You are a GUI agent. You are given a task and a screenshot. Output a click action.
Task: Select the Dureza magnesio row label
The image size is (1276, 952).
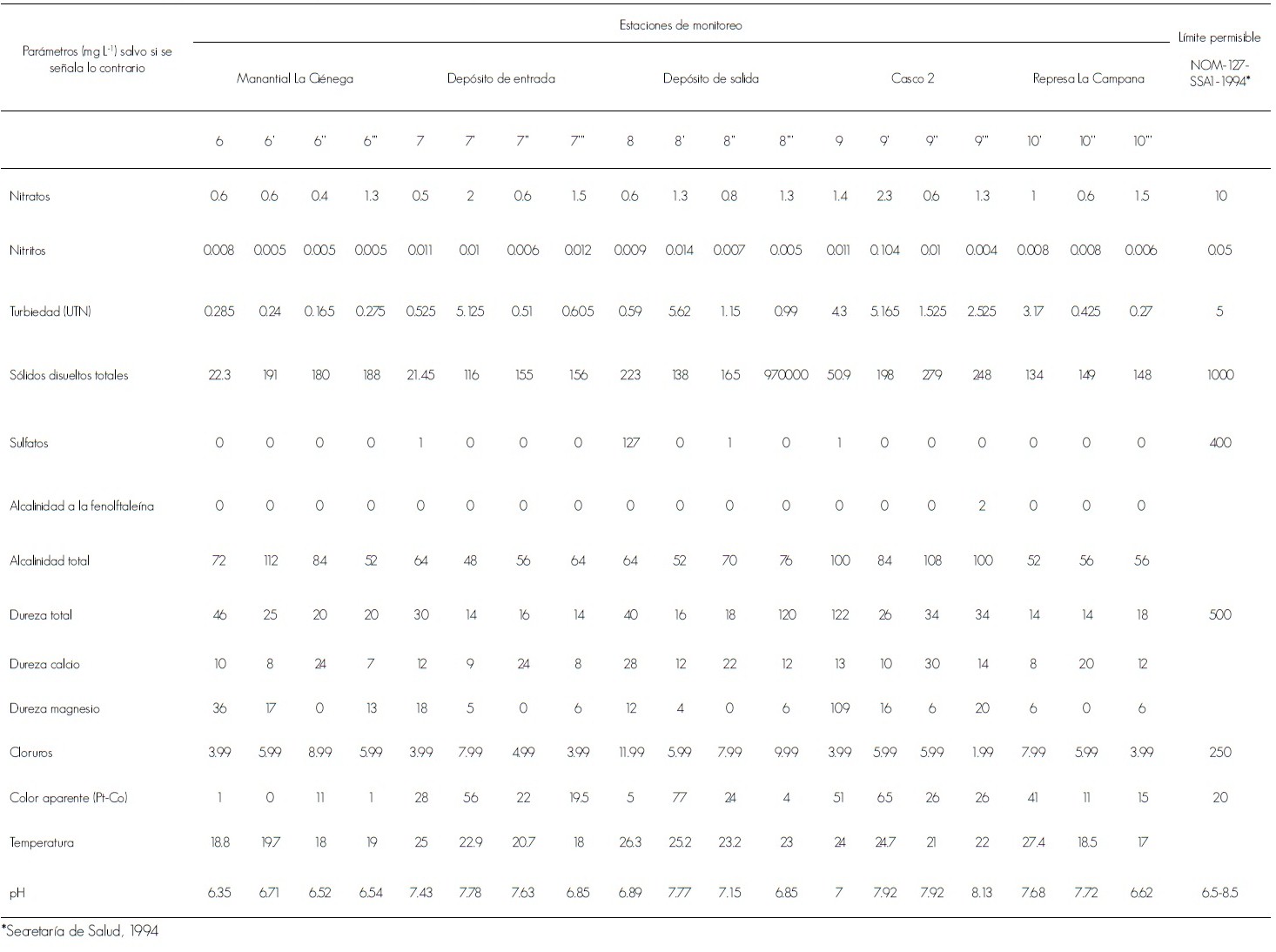[54, 708]
